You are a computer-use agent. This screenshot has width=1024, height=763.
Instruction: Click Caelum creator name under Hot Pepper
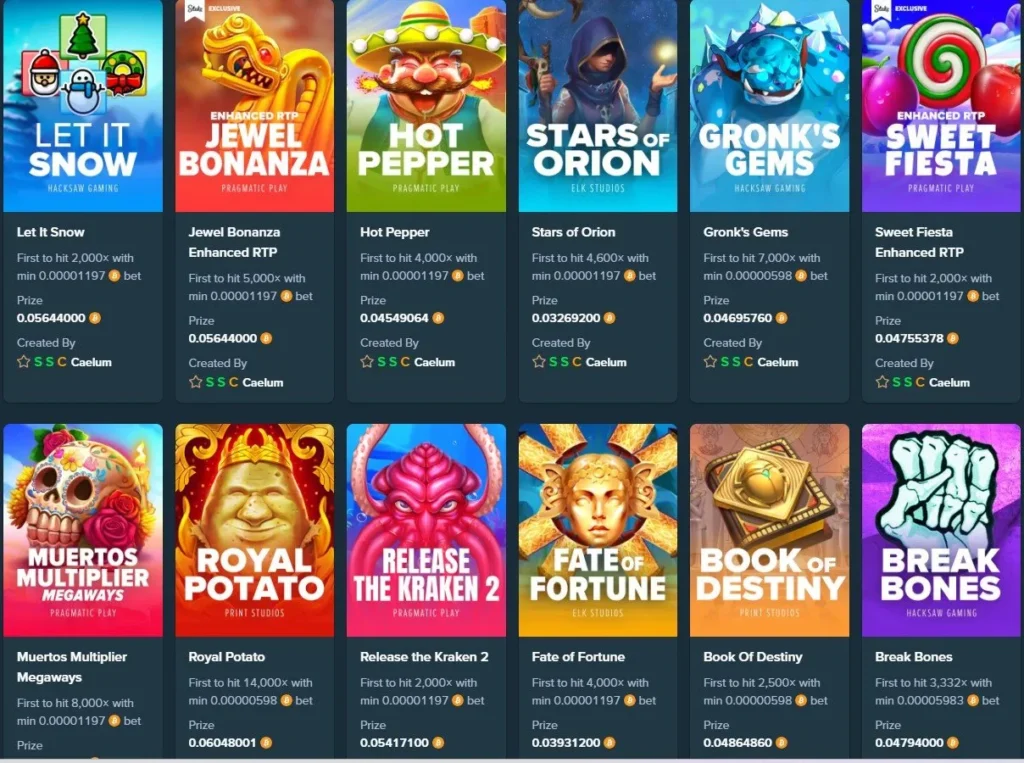coord(434,362)
